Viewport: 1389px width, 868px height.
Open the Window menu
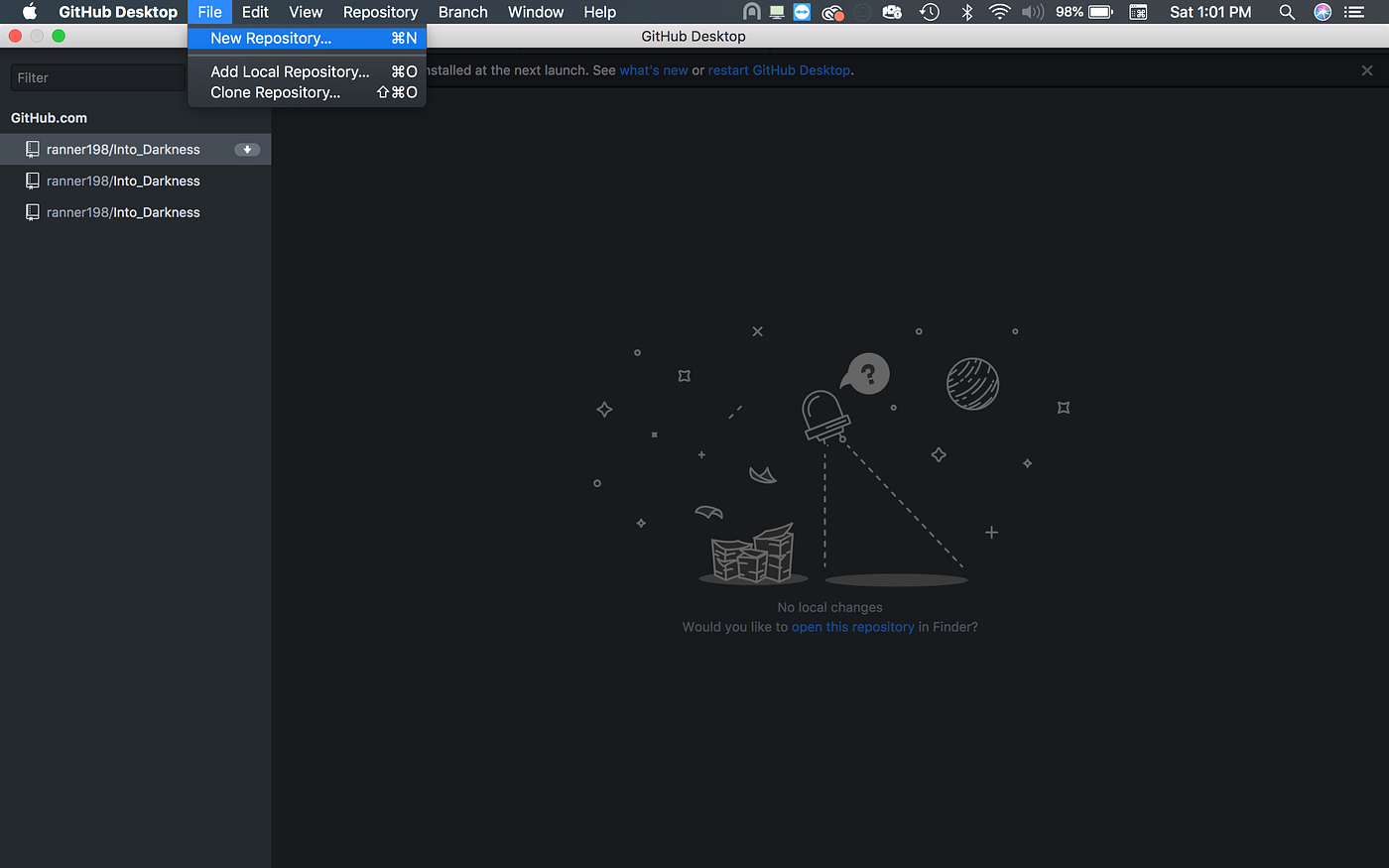point(536,12)
